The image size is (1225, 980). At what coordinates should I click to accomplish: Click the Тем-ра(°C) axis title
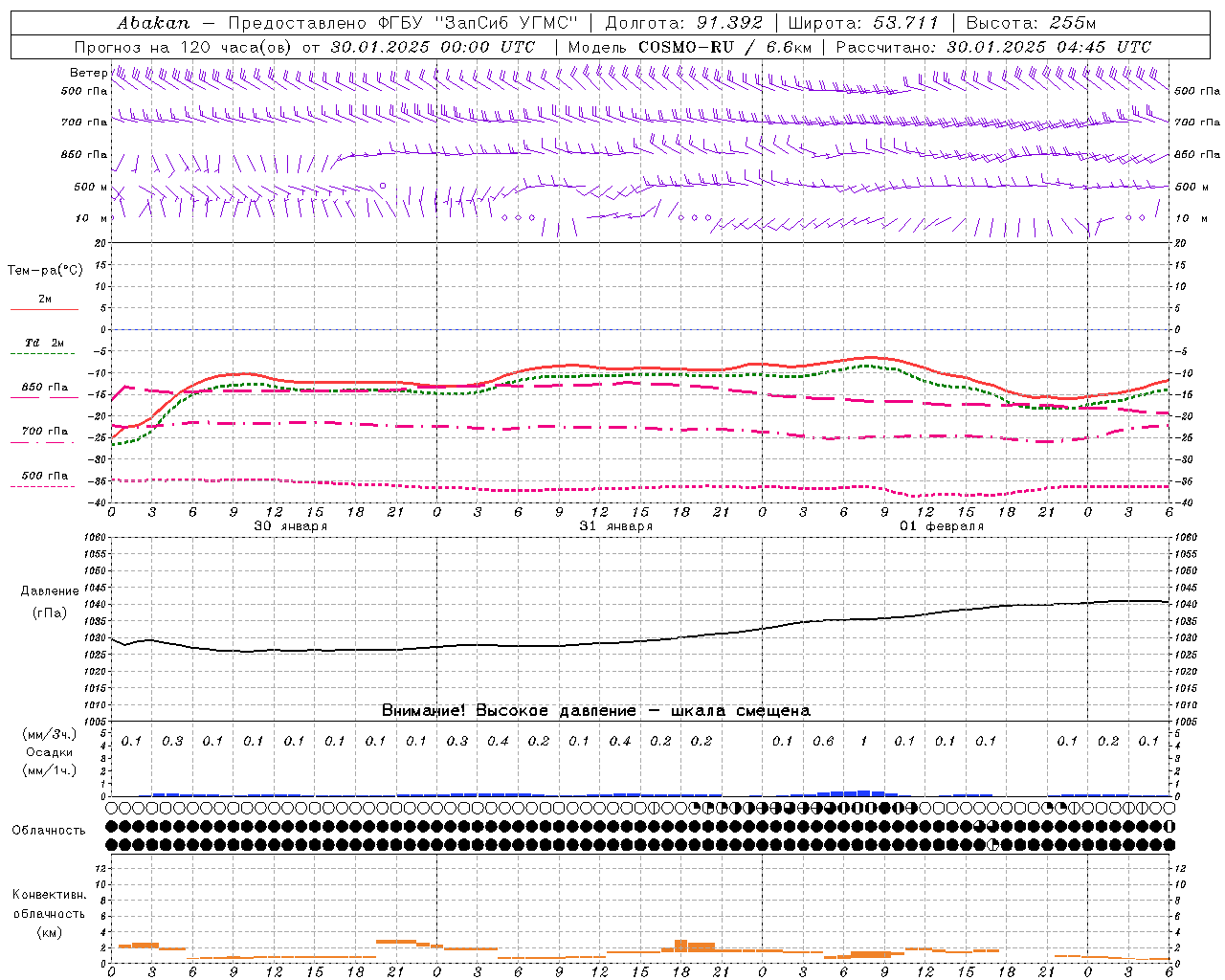[x=45, y=271]
